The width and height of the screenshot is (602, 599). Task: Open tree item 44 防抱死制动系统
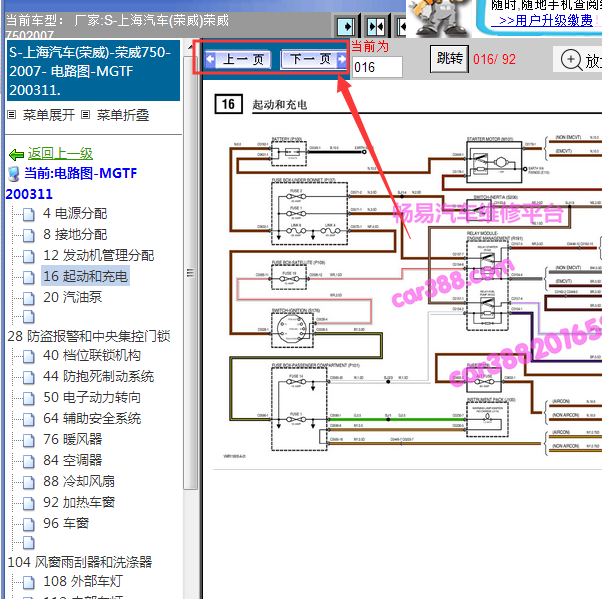point(98,376)
